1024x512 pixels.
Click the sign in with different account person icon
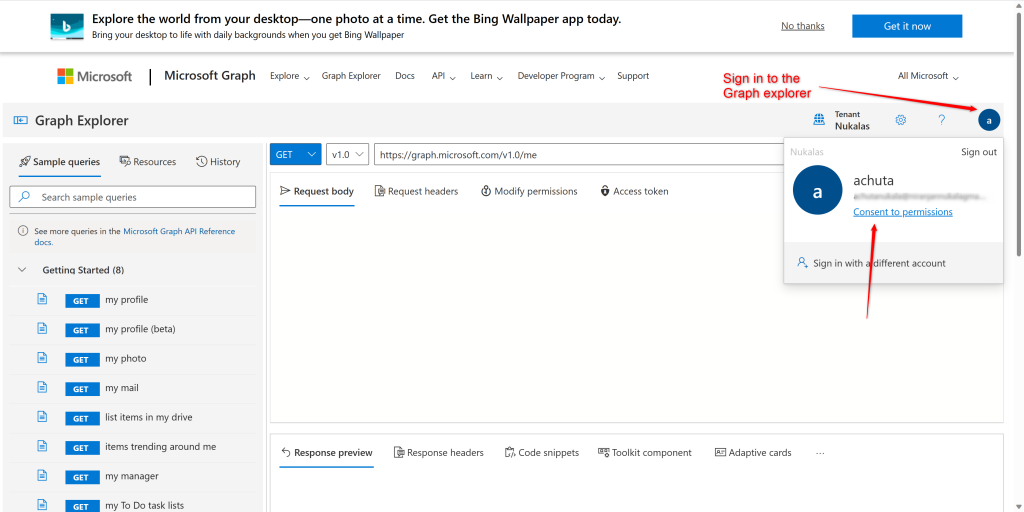pyautogui.click(x=803, y=263)
